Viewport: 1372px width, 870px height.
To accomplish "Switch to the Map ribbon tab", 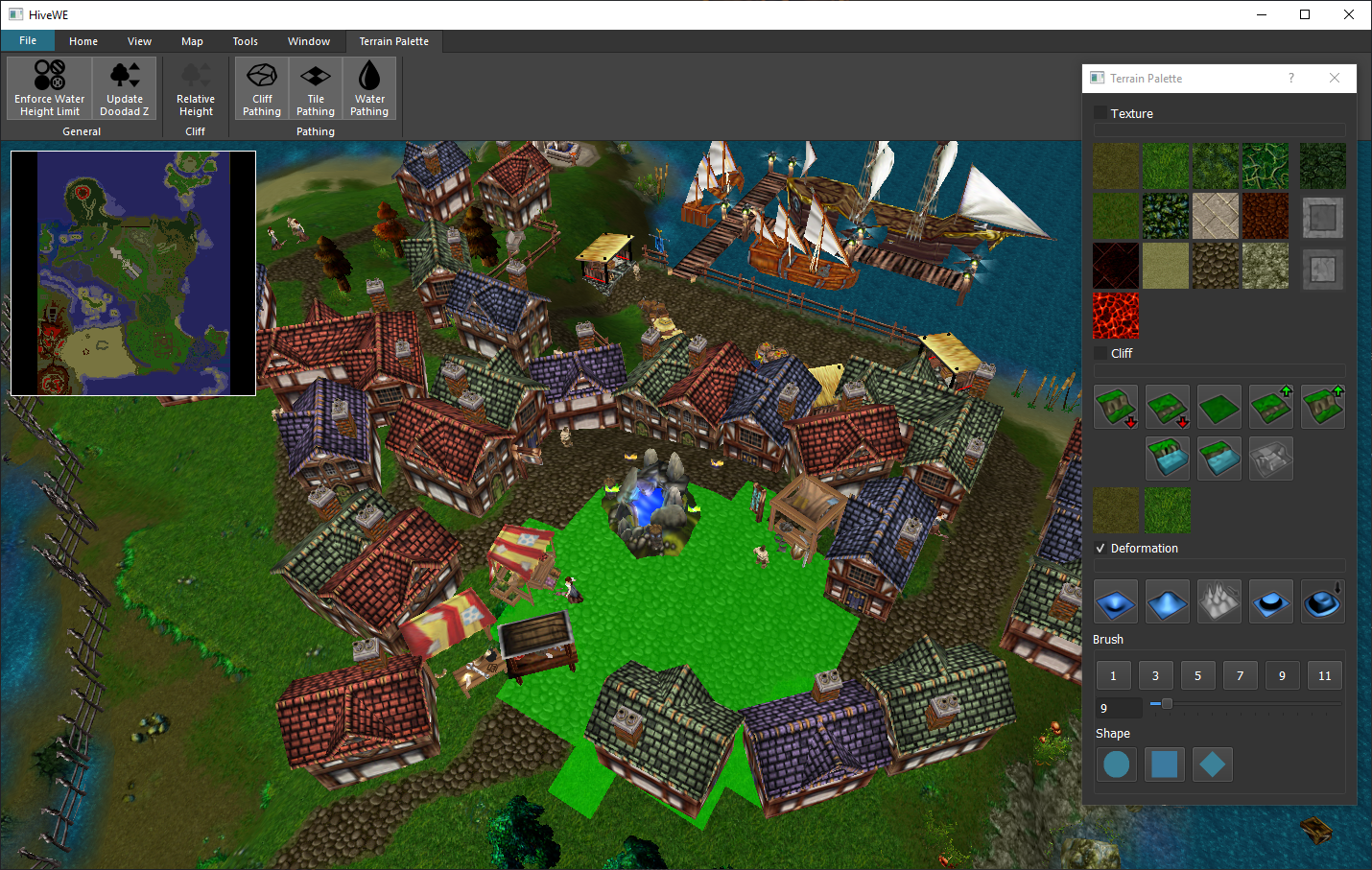I will 192,41.
